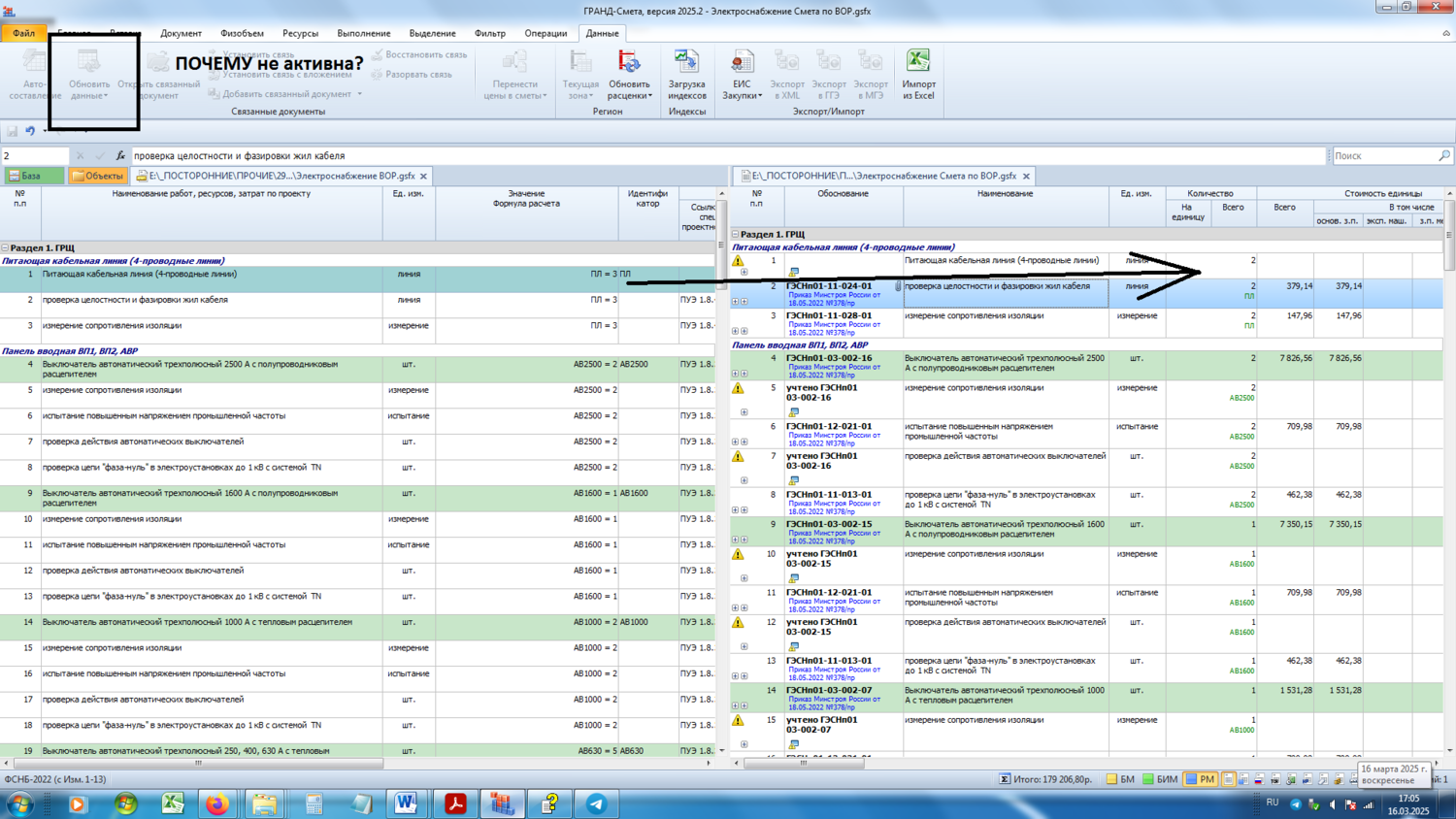This screenshot has height=819, width=1456.
Task: Switch to the Фильтр ribbon tab
Action: [489, 33]
